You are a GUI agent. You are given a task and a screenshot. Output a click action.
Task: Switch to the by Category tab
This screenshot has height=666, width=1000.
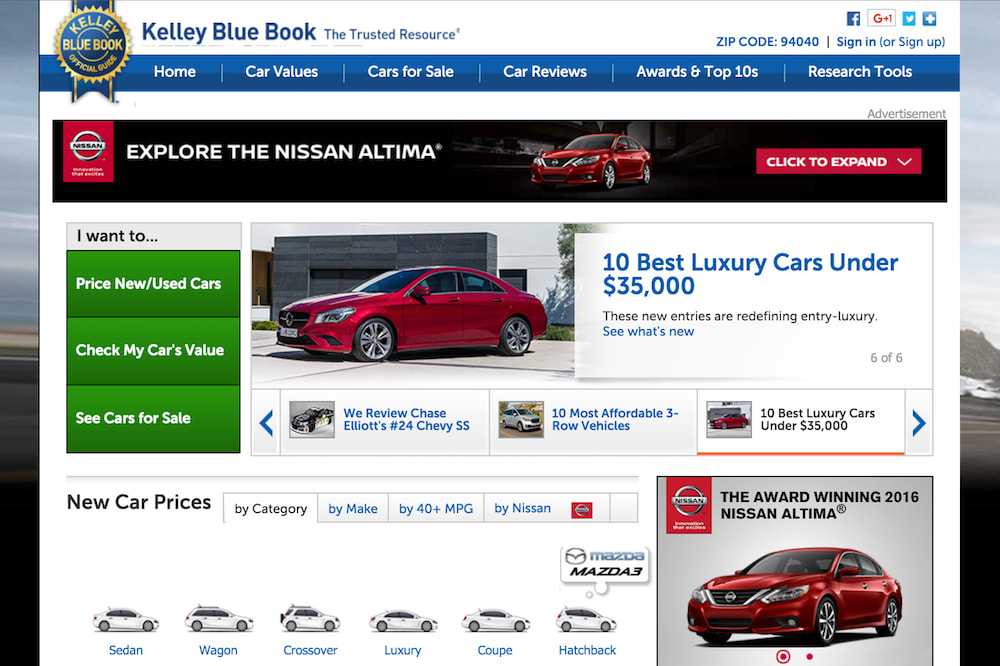click(270, 508)
